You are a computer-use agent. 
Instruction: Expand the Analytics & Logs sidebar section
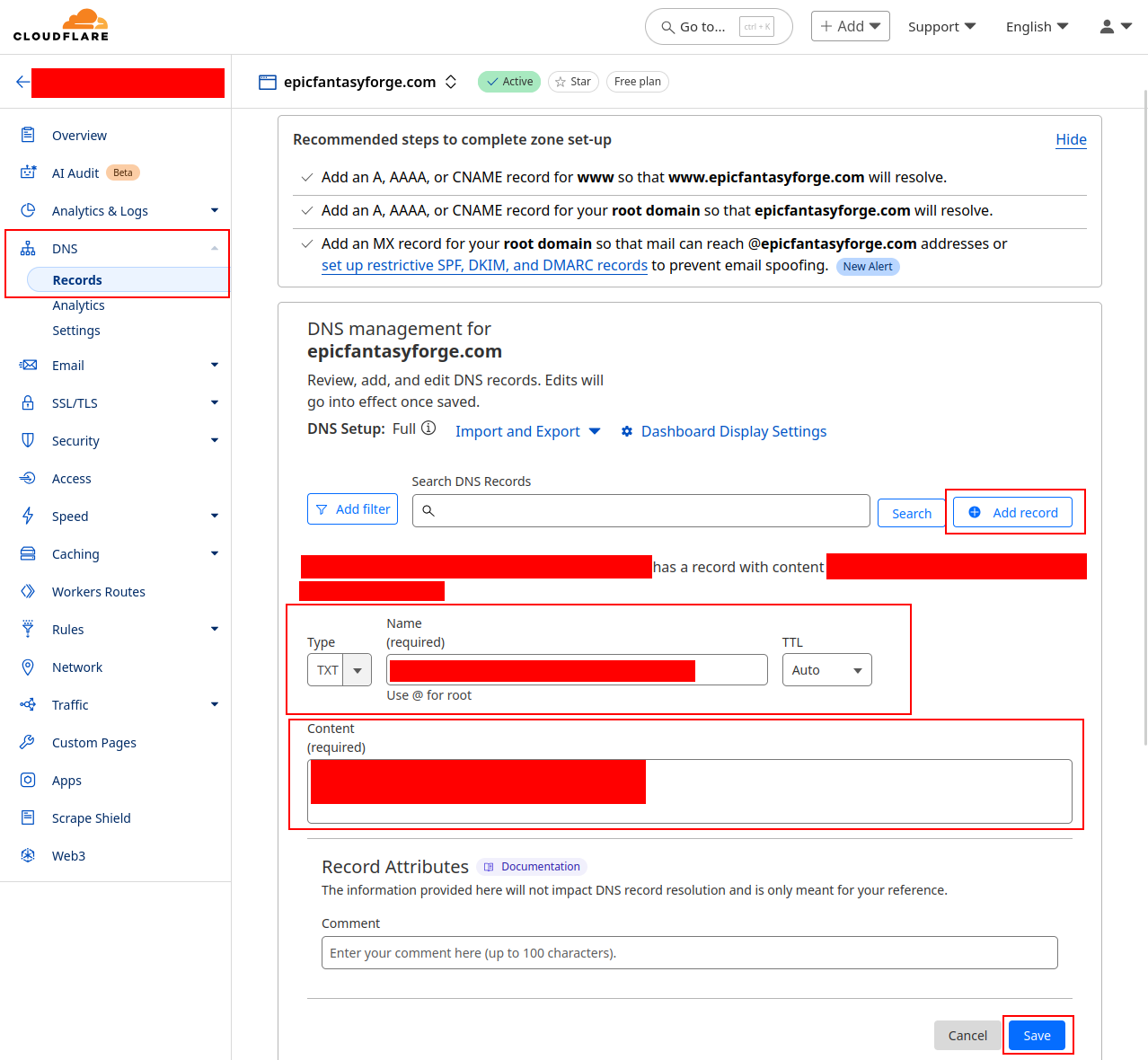coord(215,210)
